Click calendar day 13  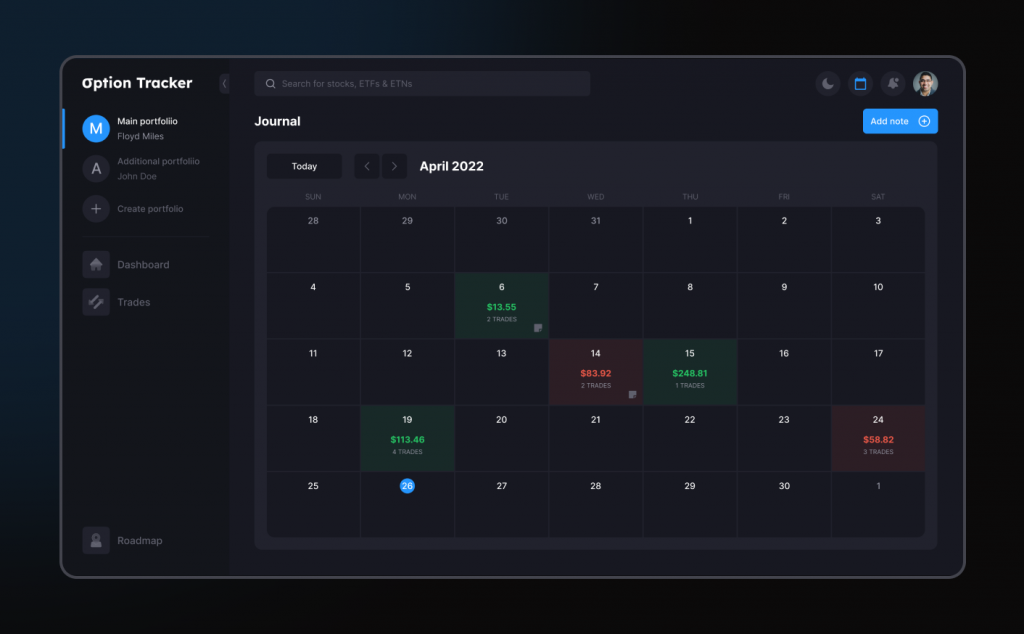tap(502, 372)
